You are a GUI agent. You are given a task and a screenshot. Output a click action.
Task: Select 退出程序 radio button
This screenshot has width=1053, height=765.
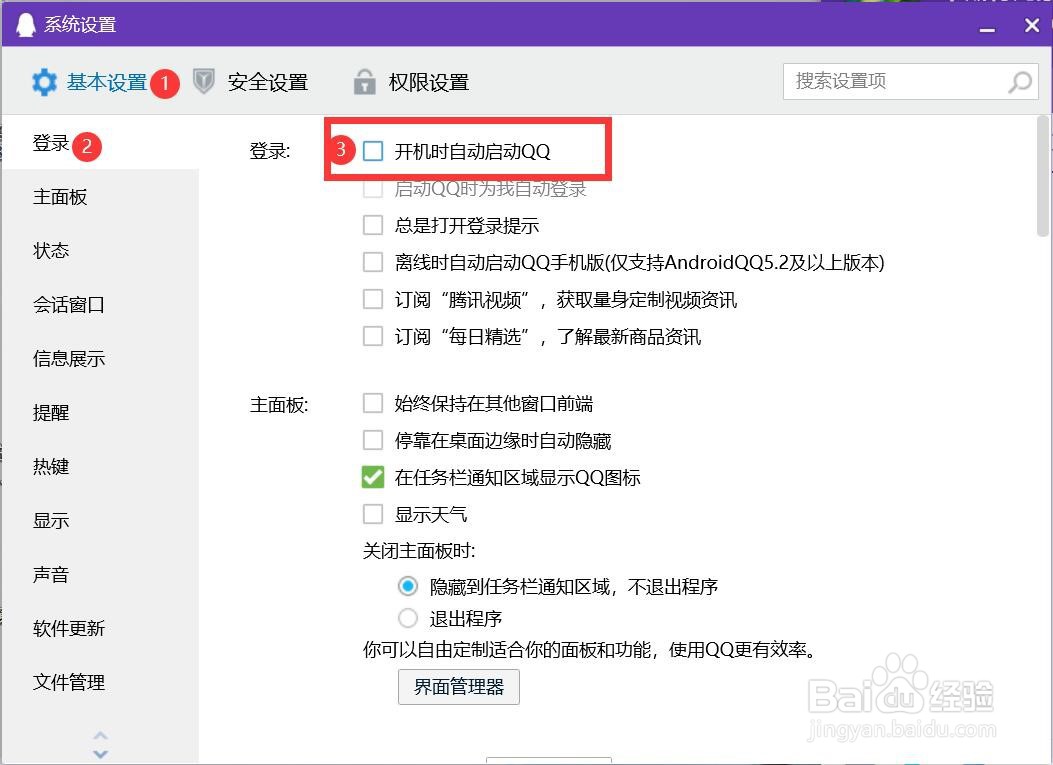point(408,618)
